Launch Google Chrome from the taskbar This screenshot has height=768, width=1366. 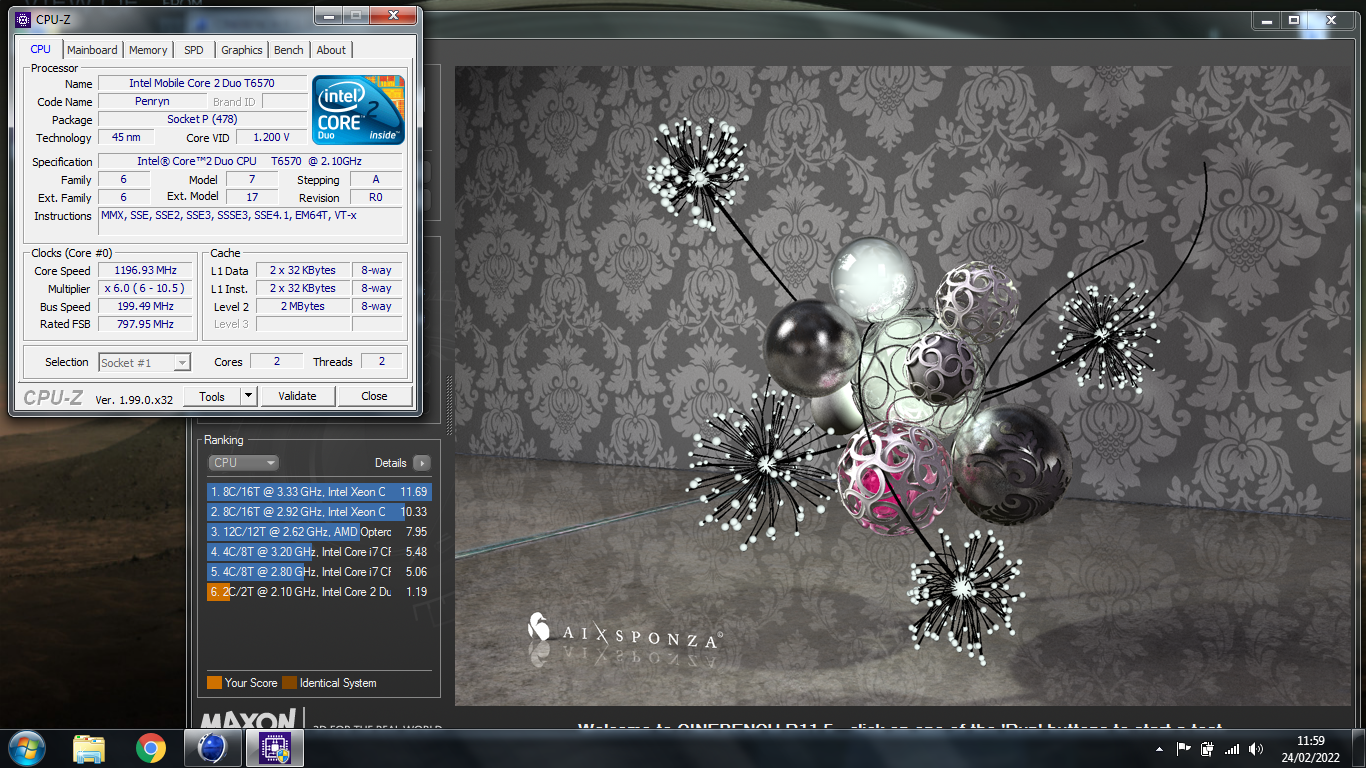click(x=151, y=748)
